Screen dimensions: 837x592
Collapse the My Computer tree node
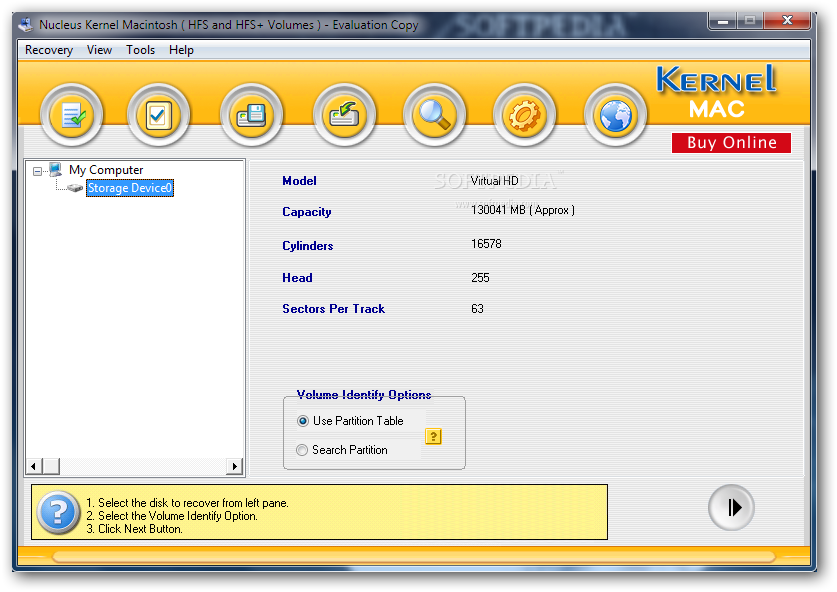(37, 171)
